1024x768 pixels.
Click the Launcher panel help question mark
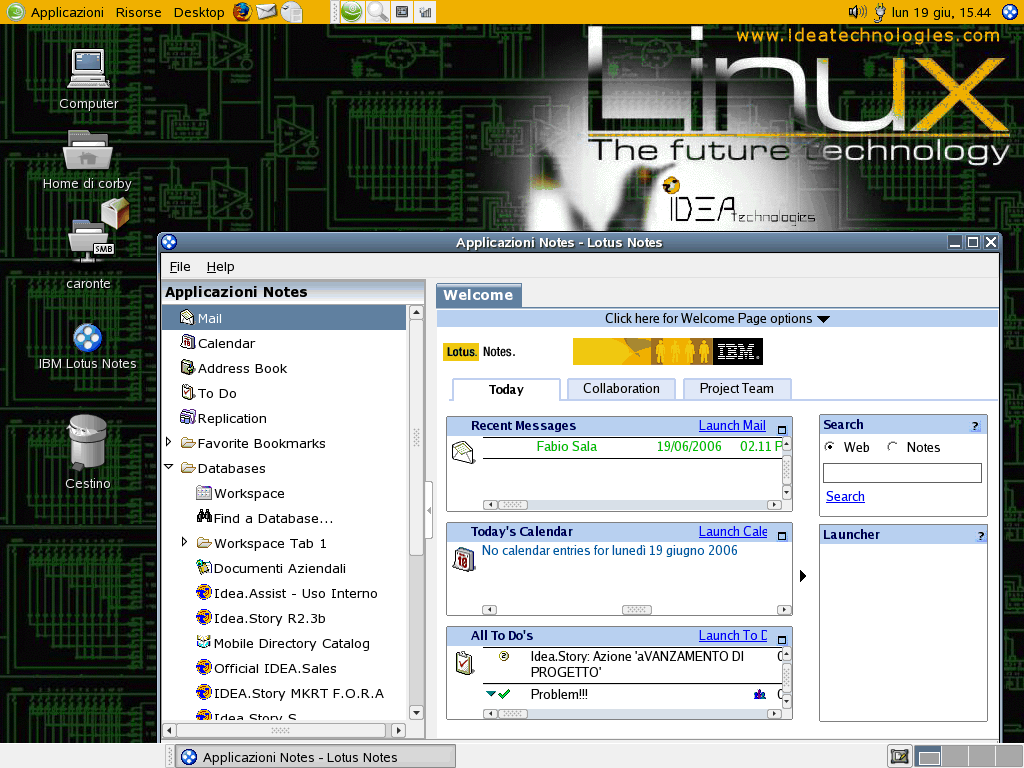[x=980, y=536]
